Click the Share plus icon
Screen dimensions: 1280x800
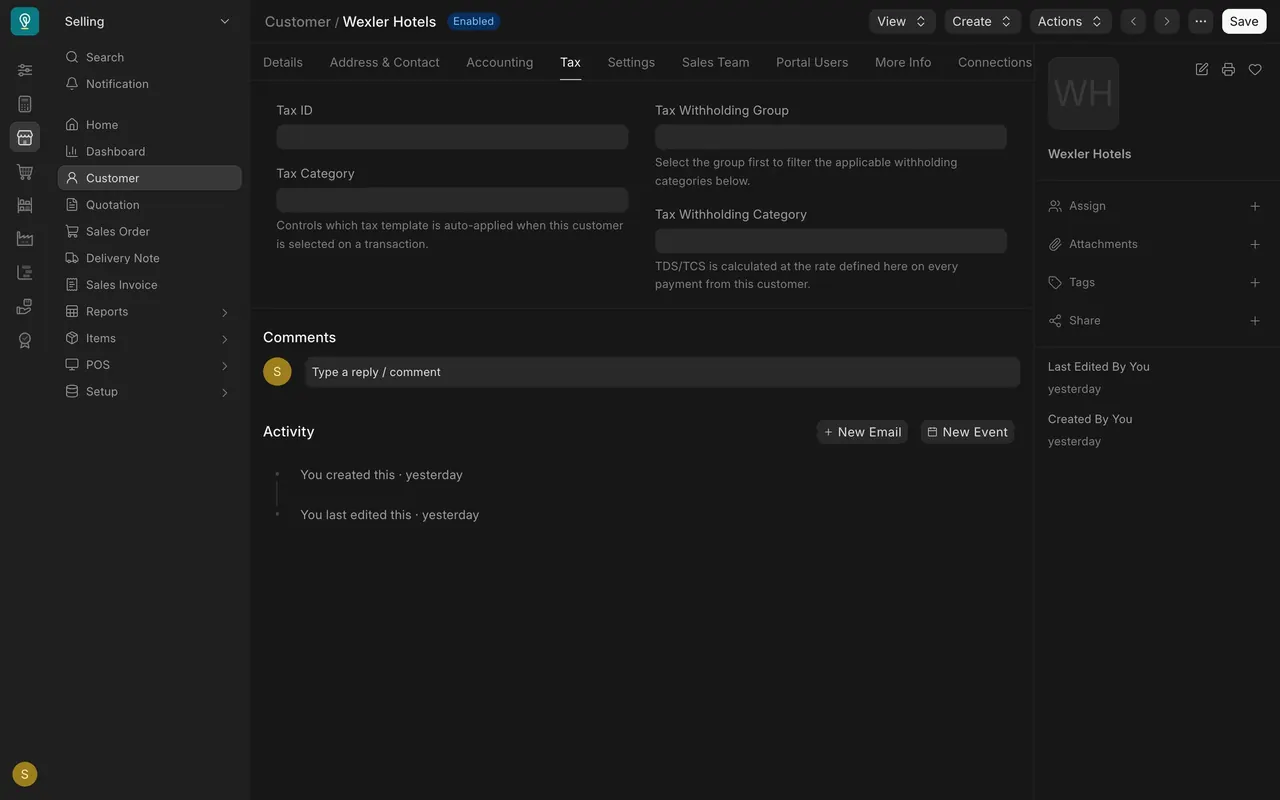point(1255,321)
